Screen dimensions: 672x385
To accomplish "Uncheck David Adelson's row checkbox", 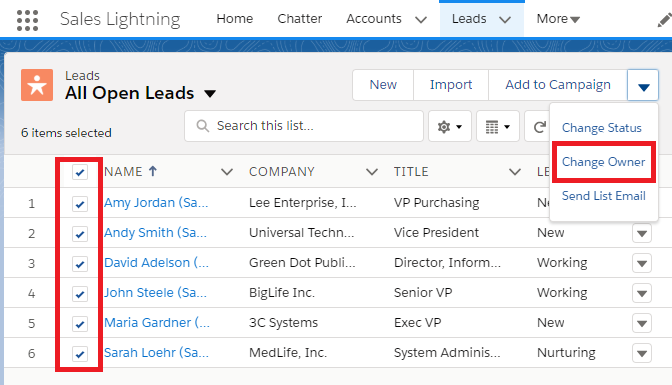I will tap(80, 264).
